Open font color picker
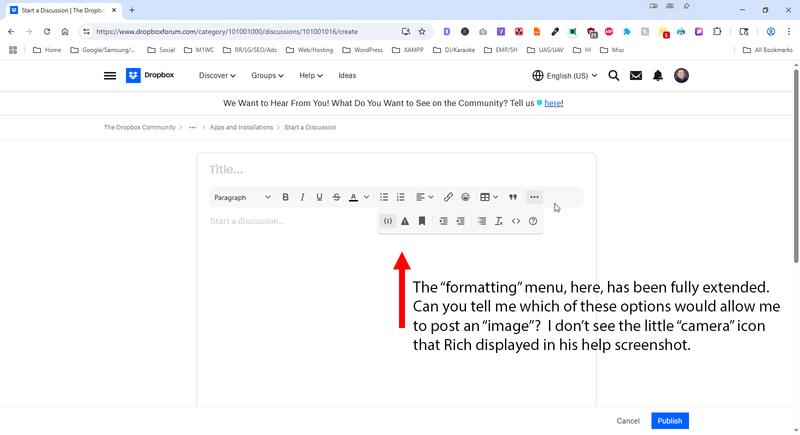This screenshot has width=800, height=435. click(353, 197)
